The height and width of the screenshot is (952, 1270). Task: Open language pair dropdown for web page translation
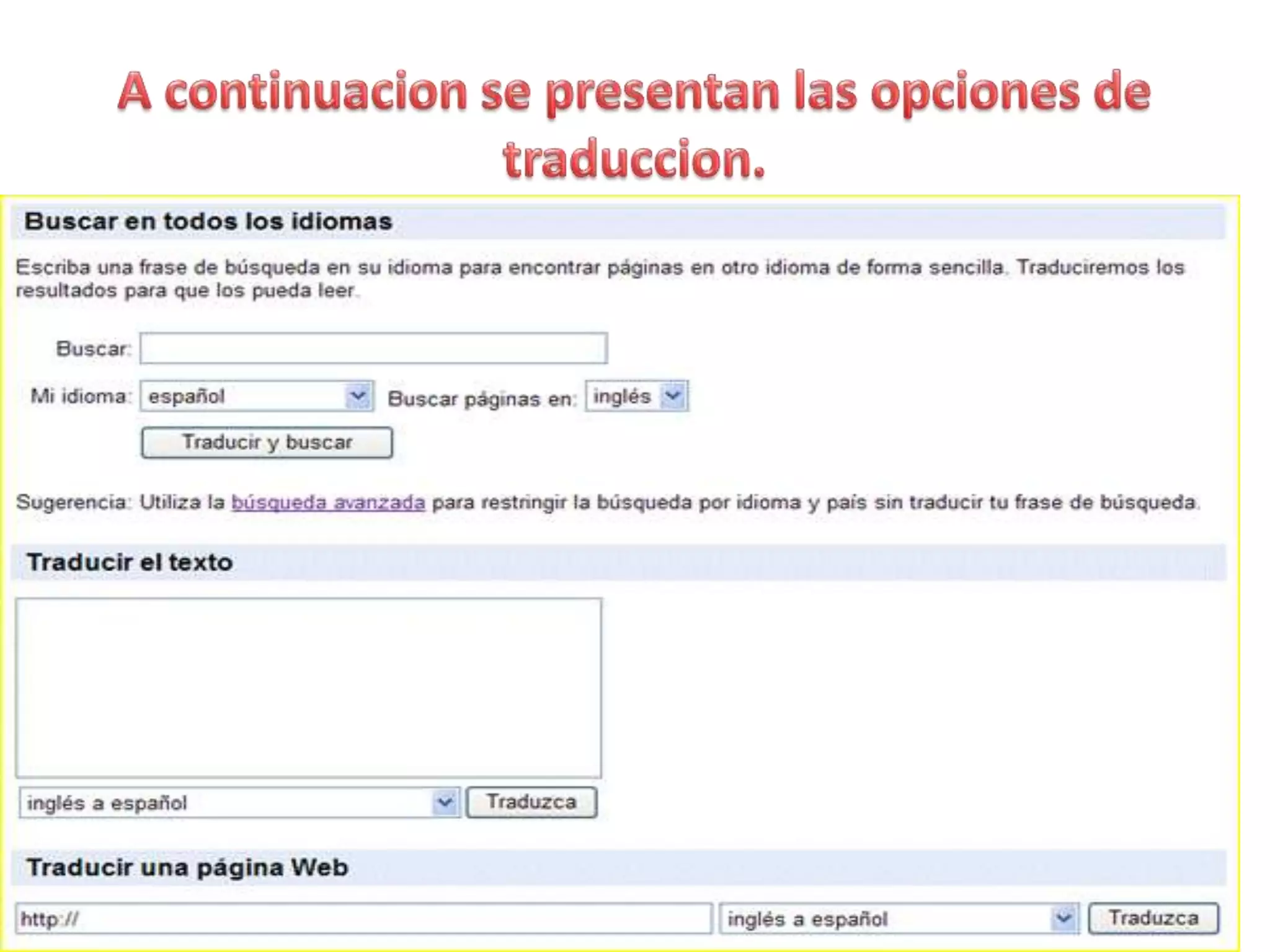(899, 919)
